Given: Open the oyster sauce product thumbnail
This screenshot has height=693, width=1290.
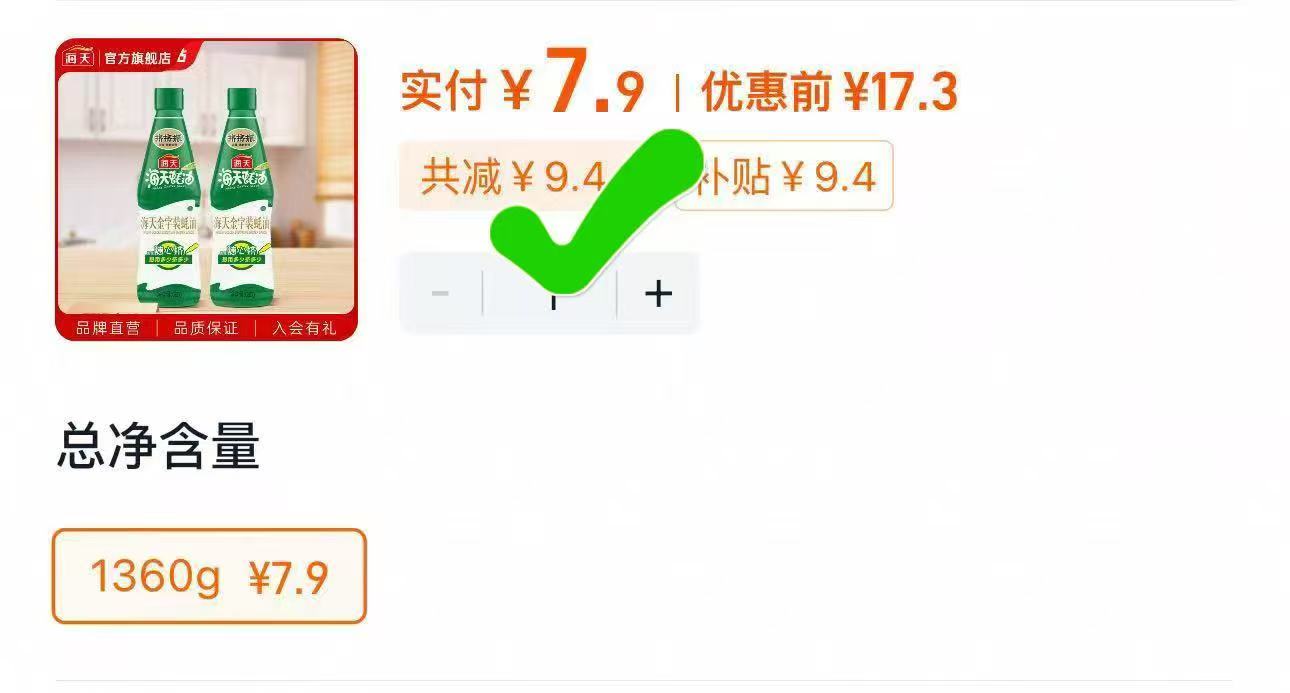Looking at the screenshot, I should point(206,190).
